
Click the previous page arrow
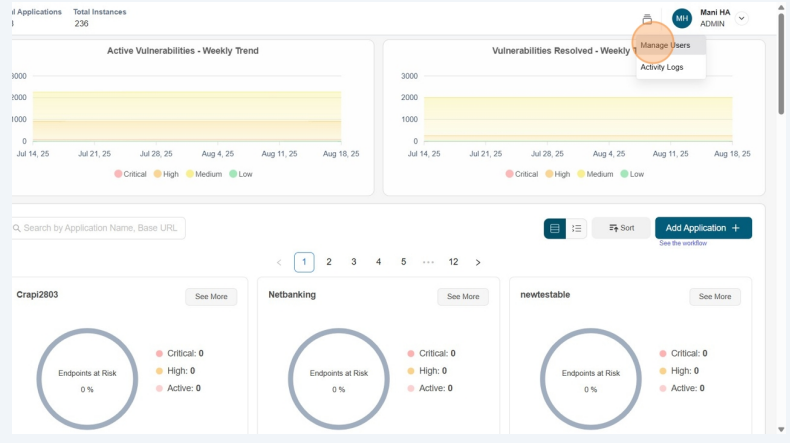[x=279, y=262]
